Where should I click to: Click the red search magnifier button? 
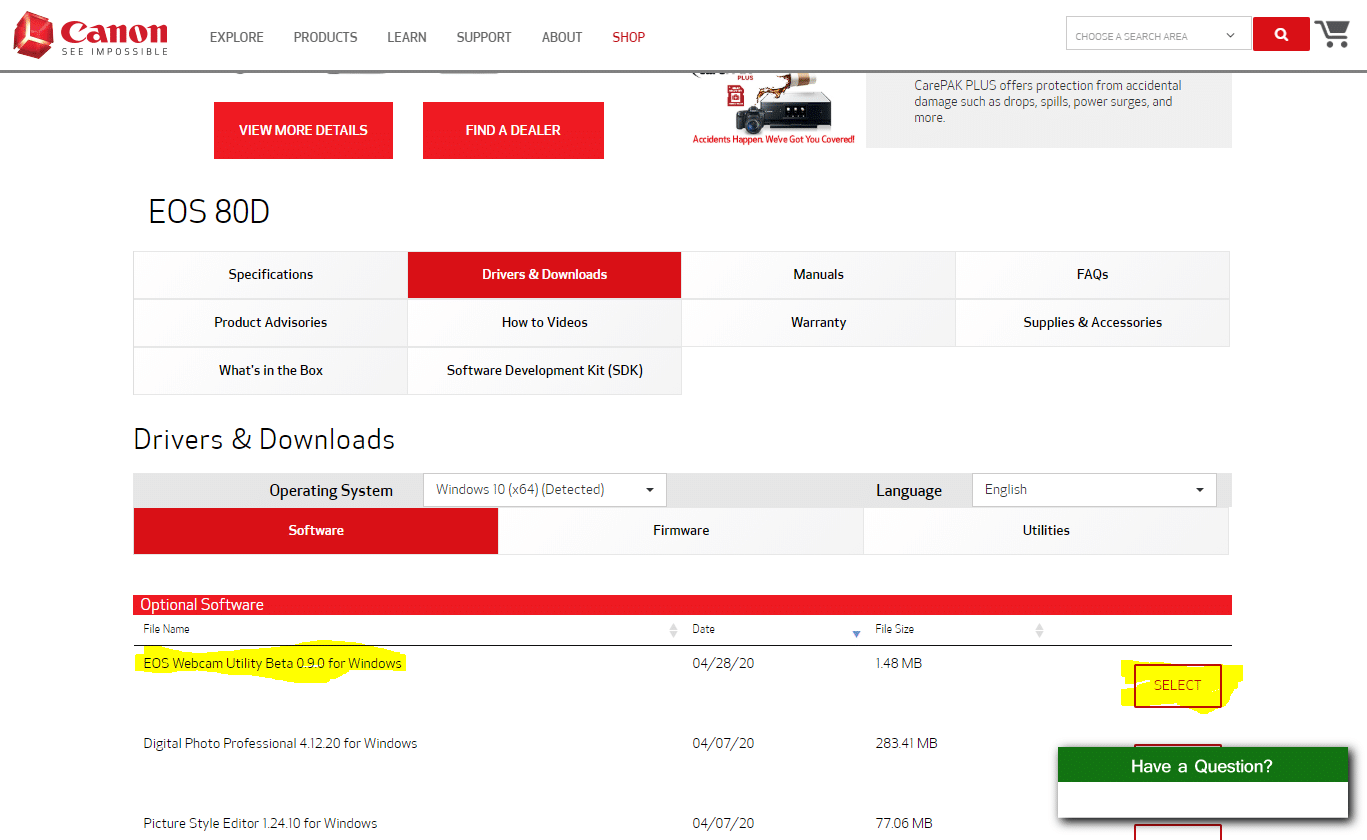pyautogui.click(x=1281, y=34)
